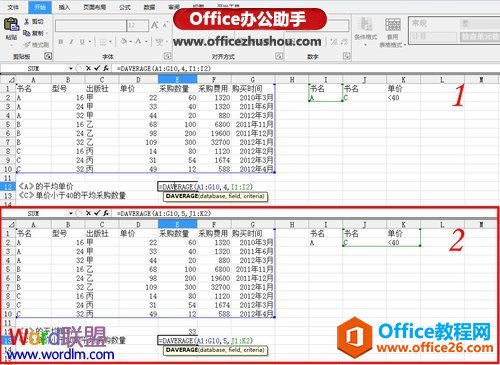Open the Clipboard (剪贴板) dialog launcher
The height and width of the screenshot is (365, 500).
point(48,56)
